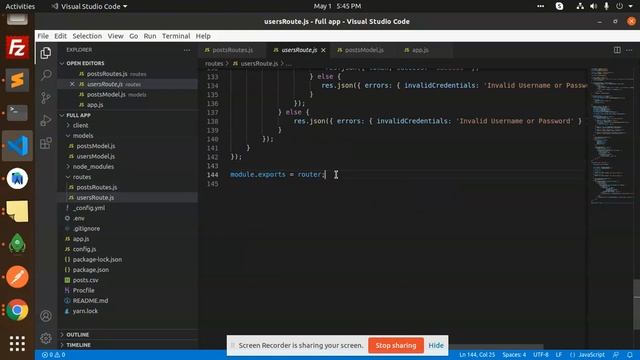Launch Sublime Text from the dock
Screen dimensions: 640x360
click(17, 80)
